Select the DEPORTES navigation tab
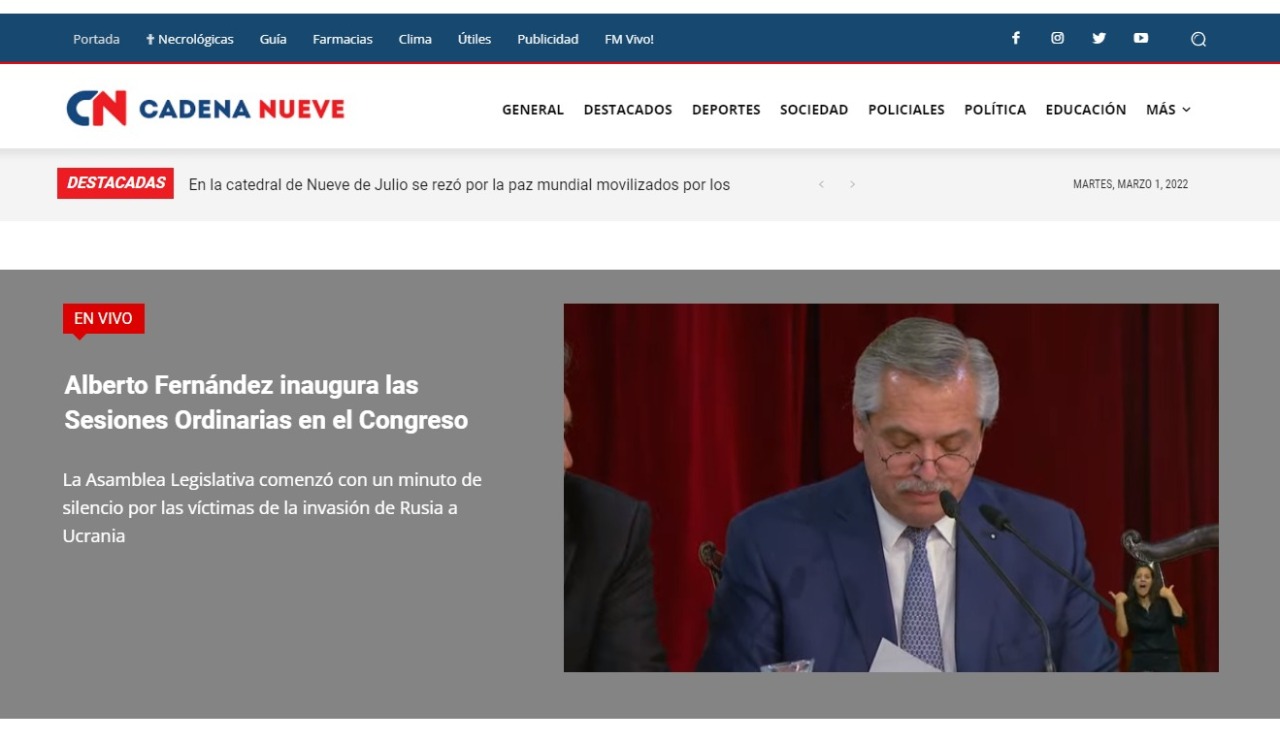The width and height of the screenshot is (1280, 743). (x=726, y=110)
